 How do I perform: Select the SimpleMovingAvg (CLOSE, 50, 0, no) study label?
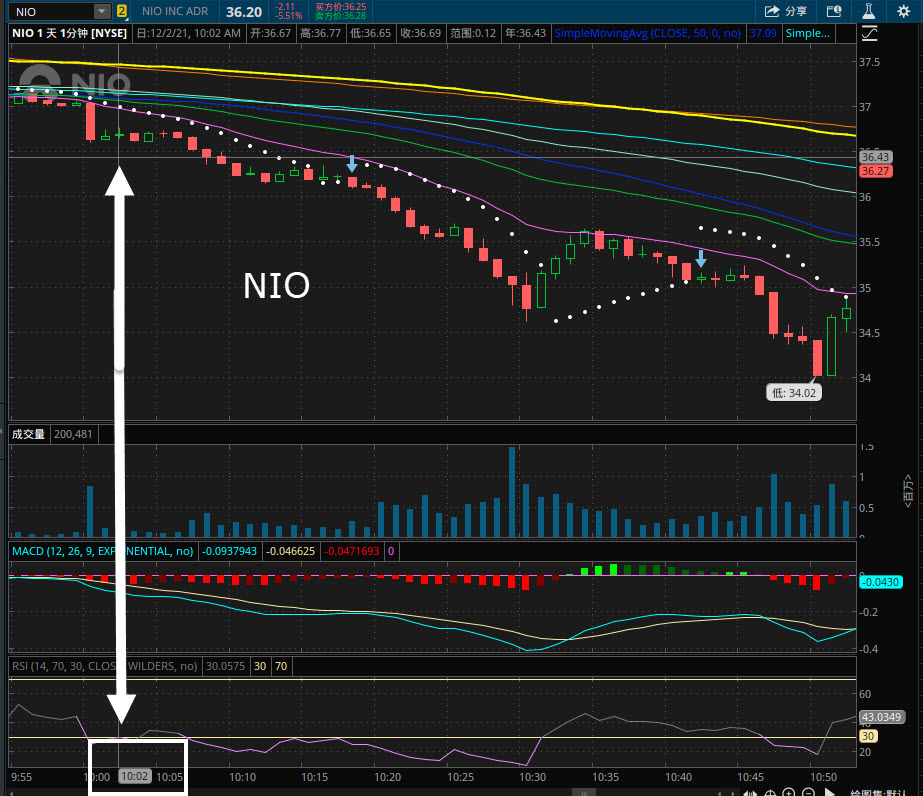coord(648,33)
